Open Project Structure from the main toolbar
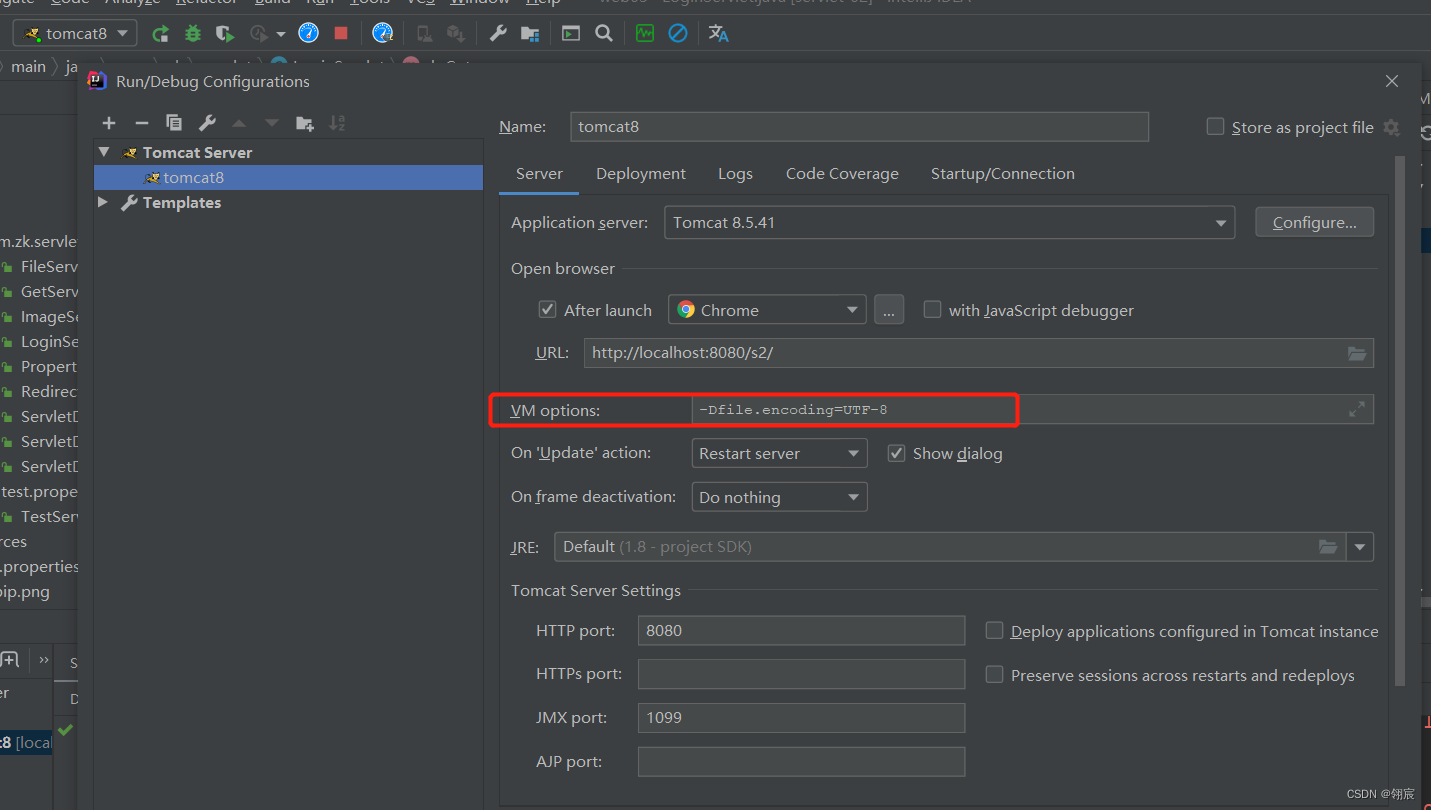This screenshot has height=810, width=1431. pyautogui.click(x=531, y=34)
